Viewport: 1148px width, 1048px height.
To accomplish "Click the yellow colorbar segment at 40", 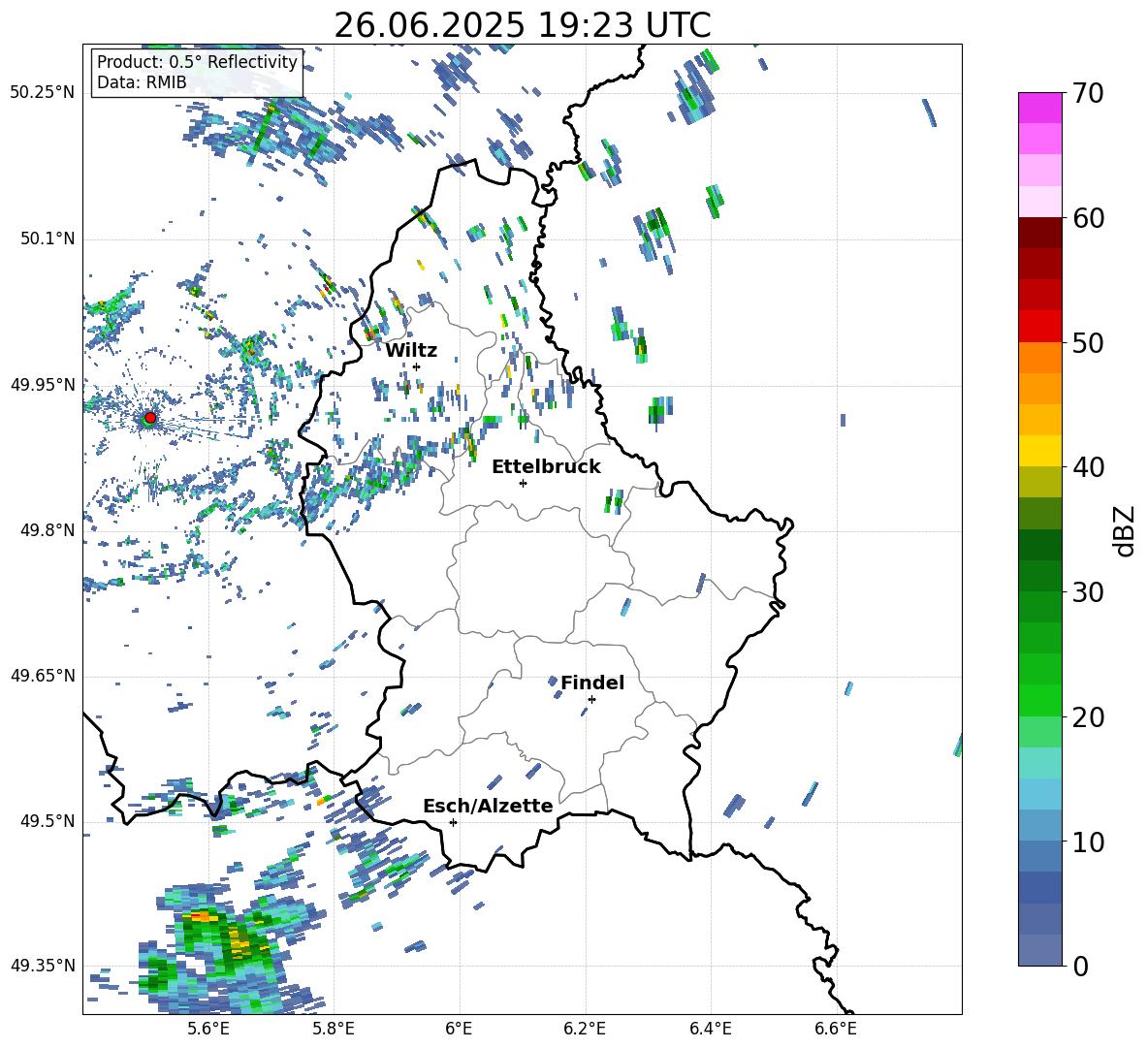I will click(x=1039, y=451).
